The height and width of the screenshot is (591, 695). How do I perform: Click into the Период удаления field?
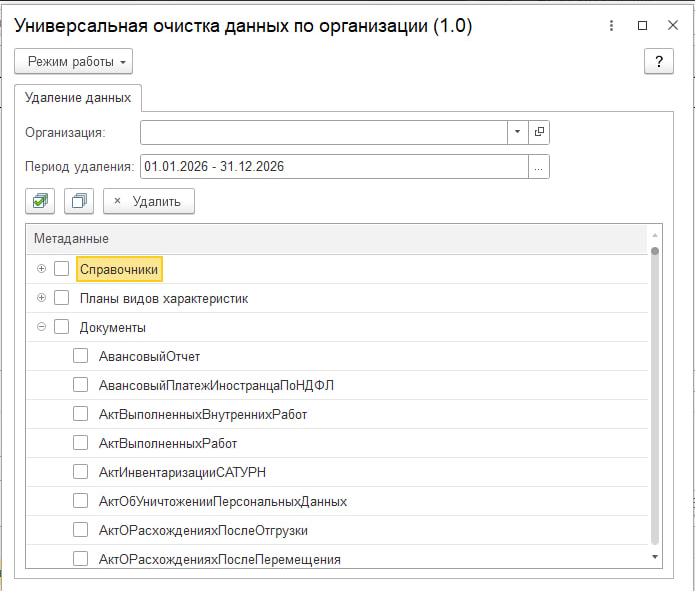pyautogui.click(x=334, y=167)
